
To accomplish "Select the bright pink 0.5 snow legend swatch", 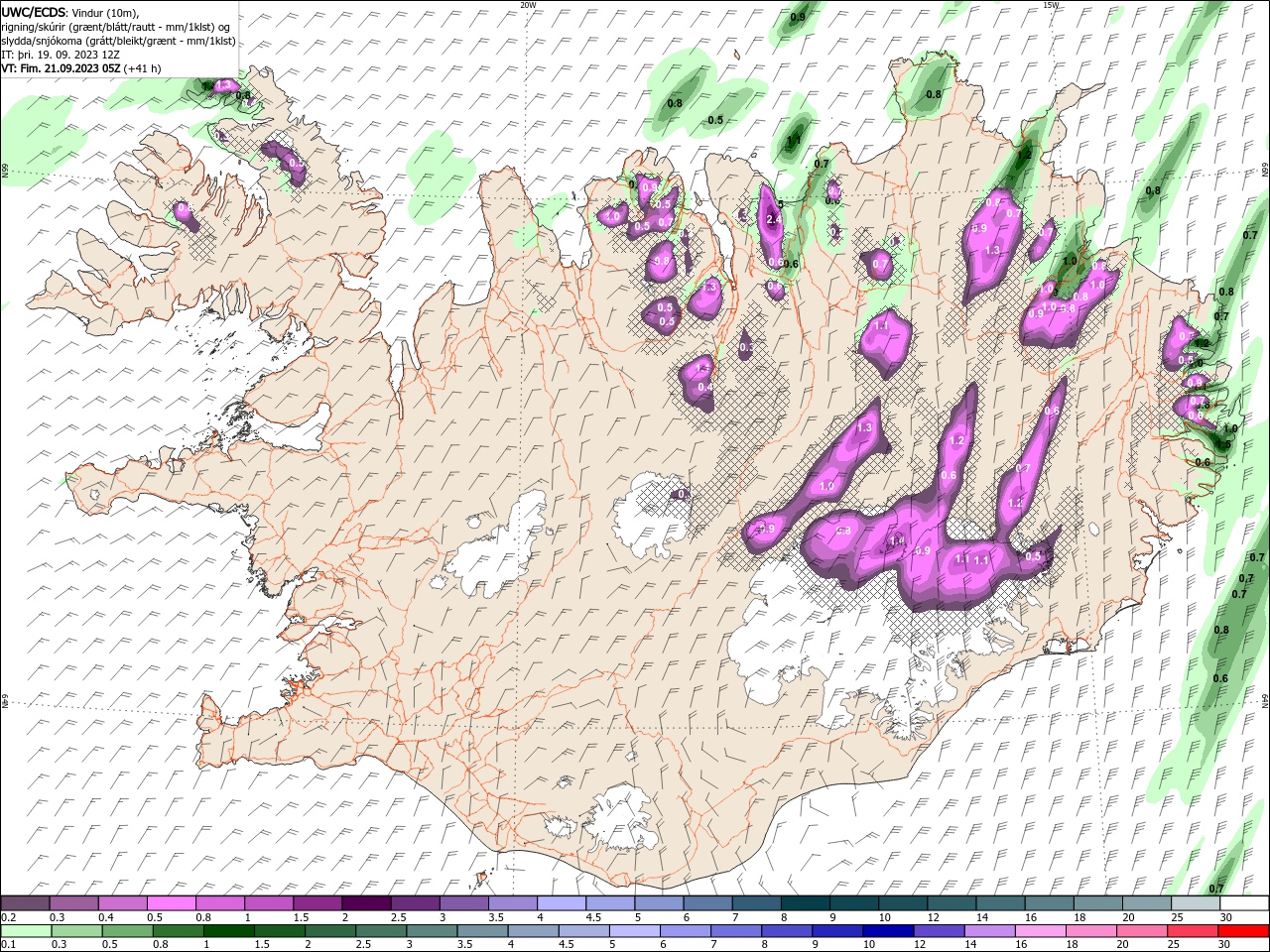I will [173, 903].
